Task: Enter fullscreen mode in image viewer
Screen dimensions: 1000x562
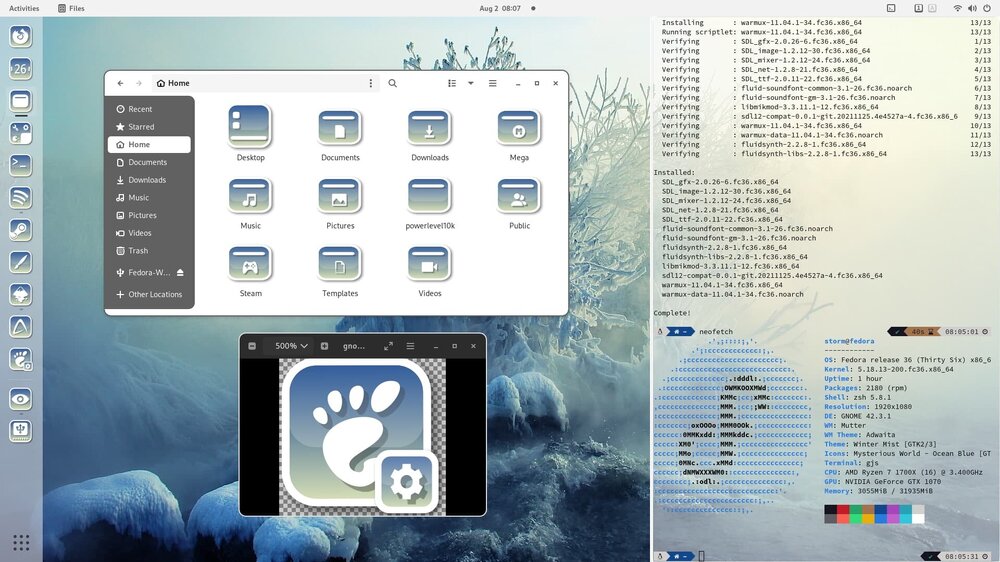Action: pyautogui.click(x=388, y=346)
